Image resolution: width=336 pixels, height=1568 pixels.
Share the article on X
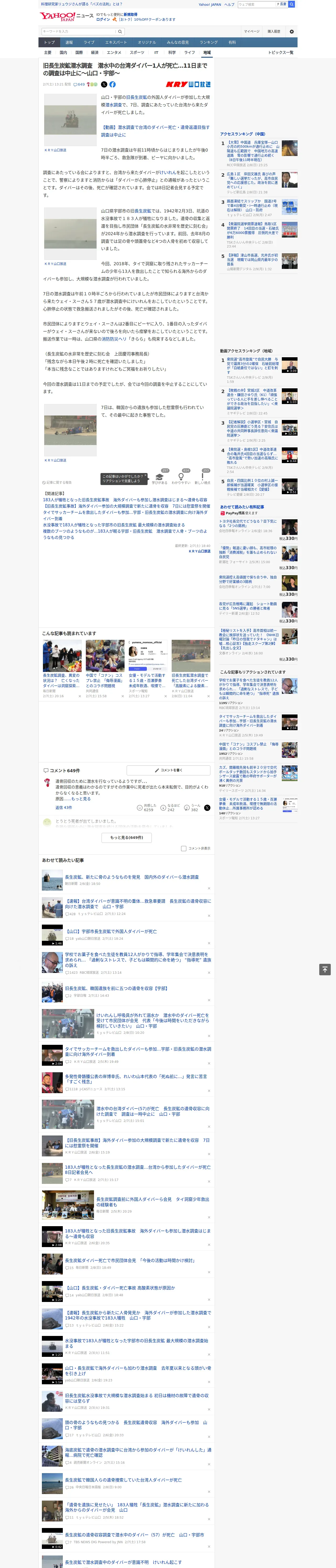(104, 85)
